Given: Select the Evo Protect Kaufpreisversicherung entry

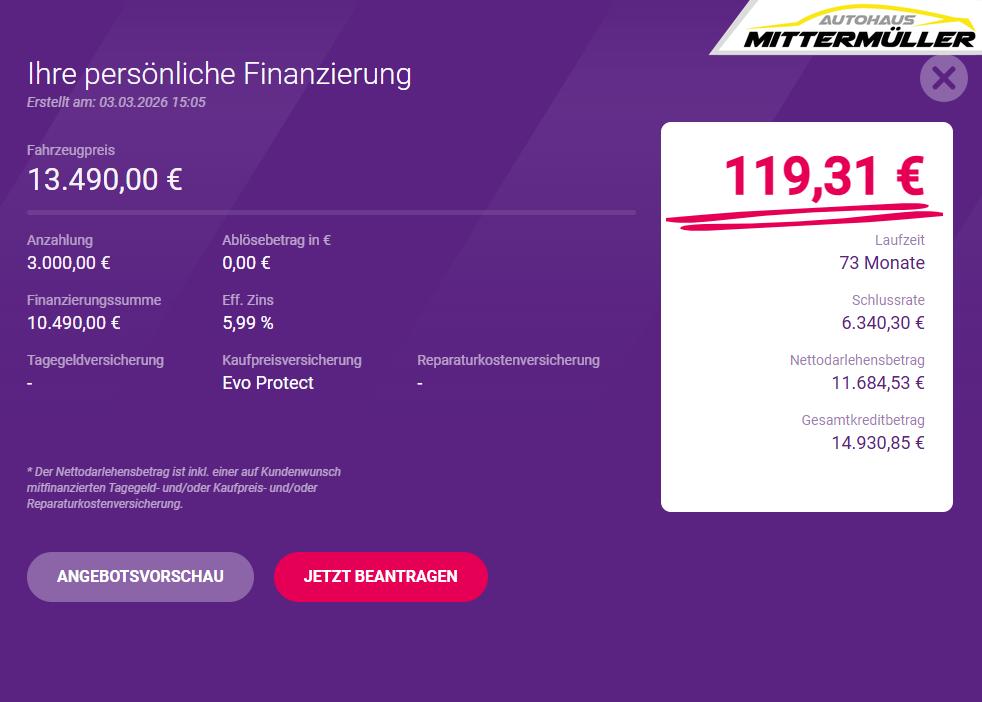Looking at the screenshot, I should [268, 383].
